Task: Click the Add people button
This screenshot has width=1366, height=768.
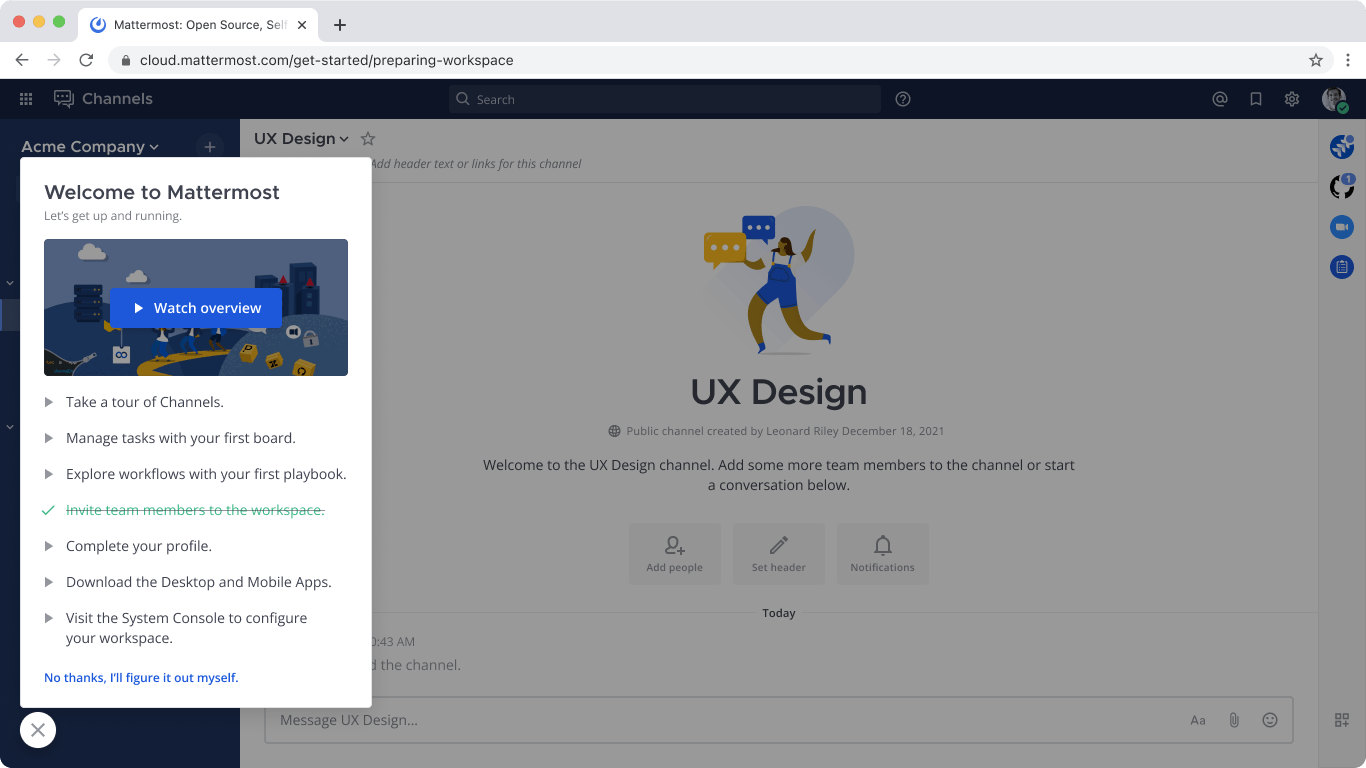Action: point(675,554)
